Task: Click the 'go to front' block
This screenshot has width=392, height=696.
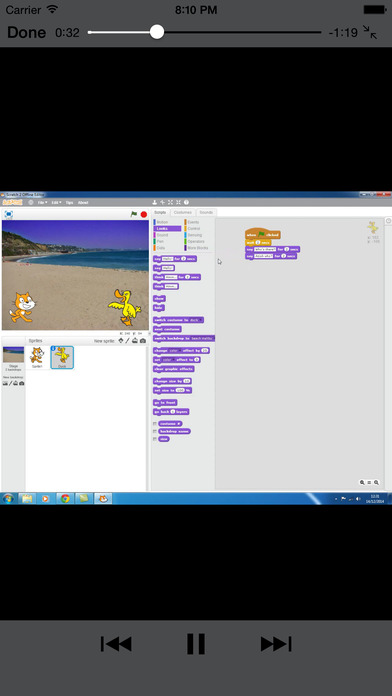Action: 165,403
